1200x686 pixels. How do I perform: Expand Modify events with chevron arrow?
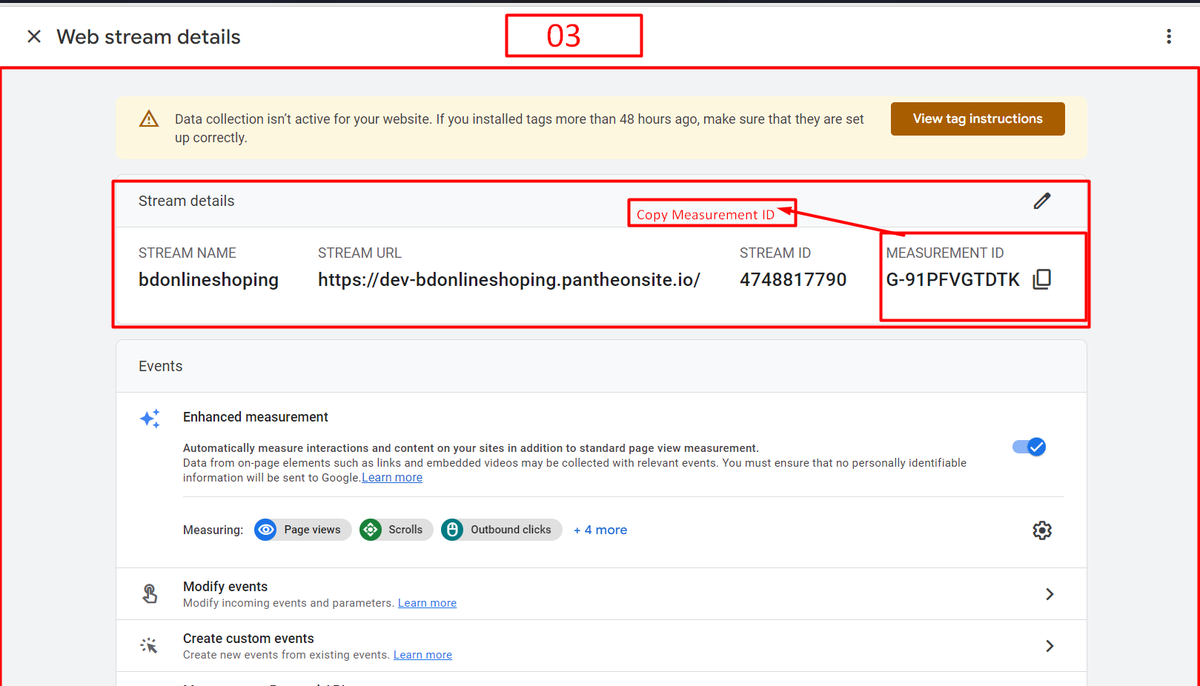[x=1049, y=594]
